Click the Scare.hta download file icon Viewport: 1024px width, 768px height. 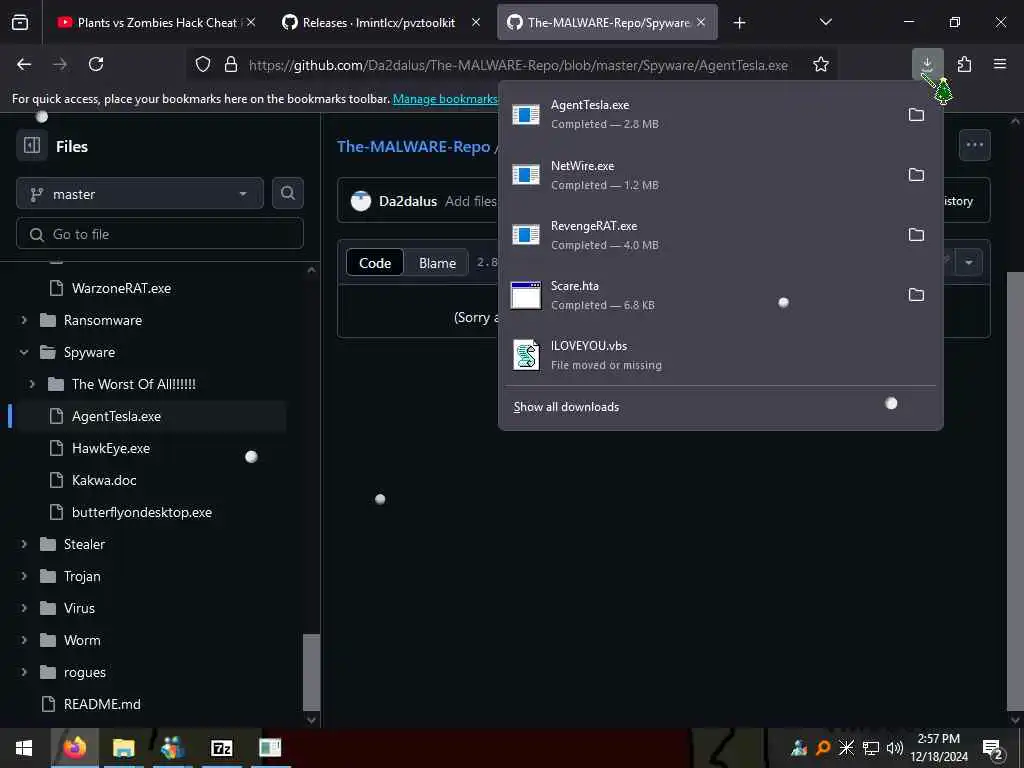click(526, 295)
